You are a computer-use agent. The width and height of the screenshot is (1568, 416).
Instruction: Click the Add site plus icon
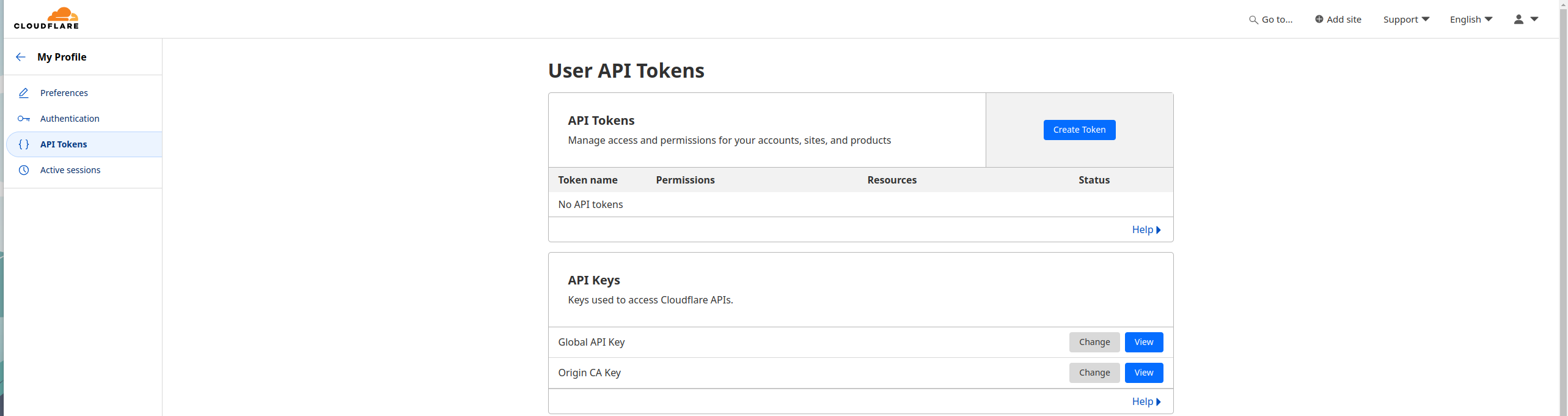(x=1319, y=20)
